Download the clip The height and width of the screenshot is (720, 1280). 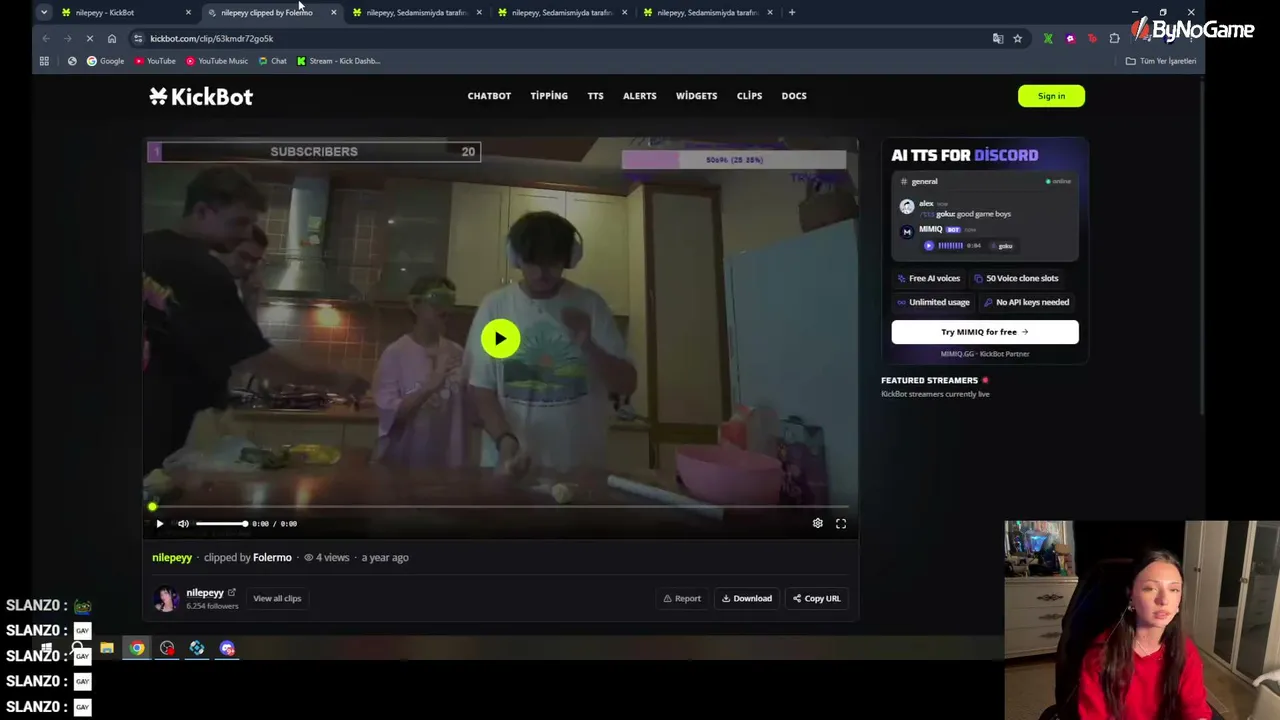point(747,598)
